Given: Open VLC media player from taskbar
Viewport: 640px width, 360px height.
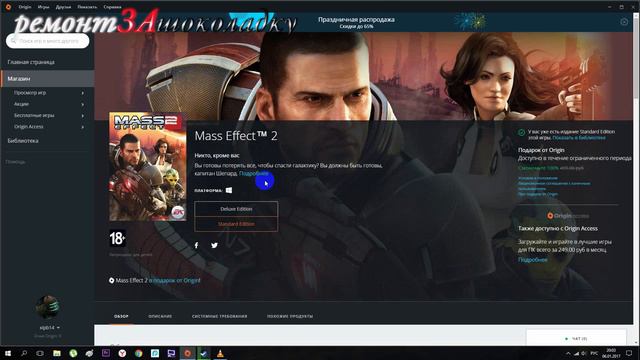Looking at the screenshot, I should tap(220, 353).
